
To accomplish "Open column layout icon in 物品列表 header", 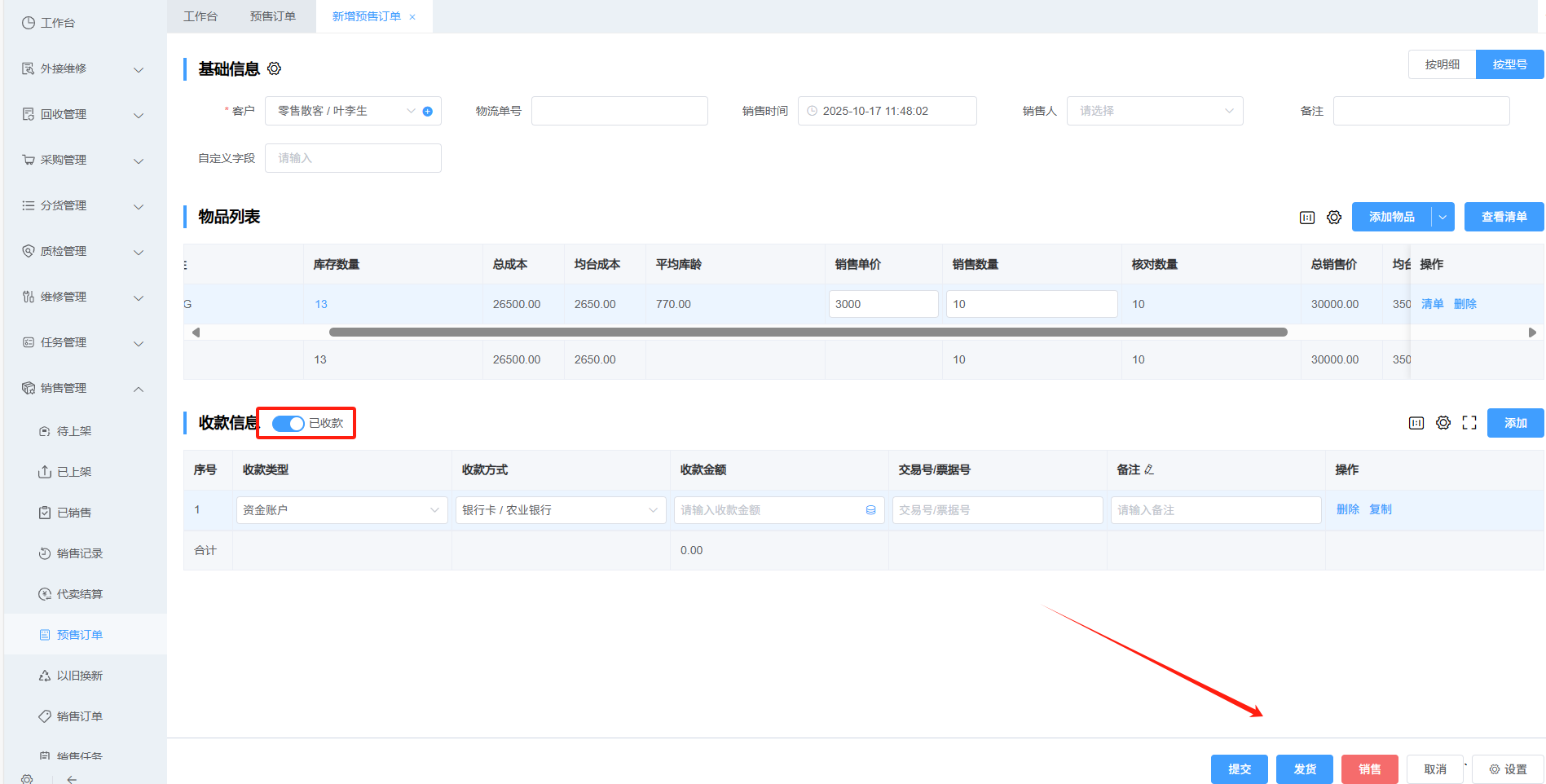I will 1307,218.
